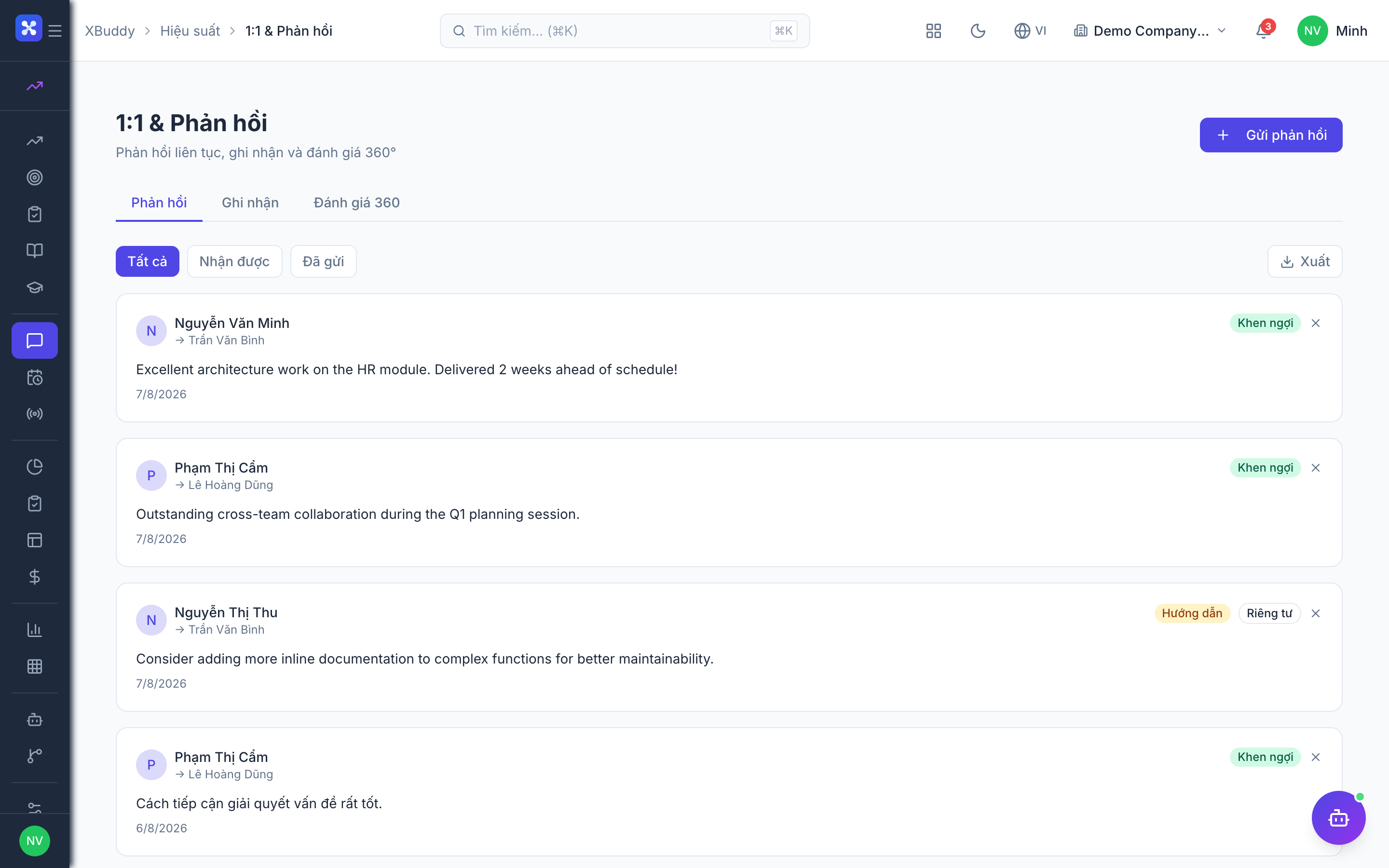Open the apps grid icon in header
1389x868 pixels.
[x=934, y=31]
